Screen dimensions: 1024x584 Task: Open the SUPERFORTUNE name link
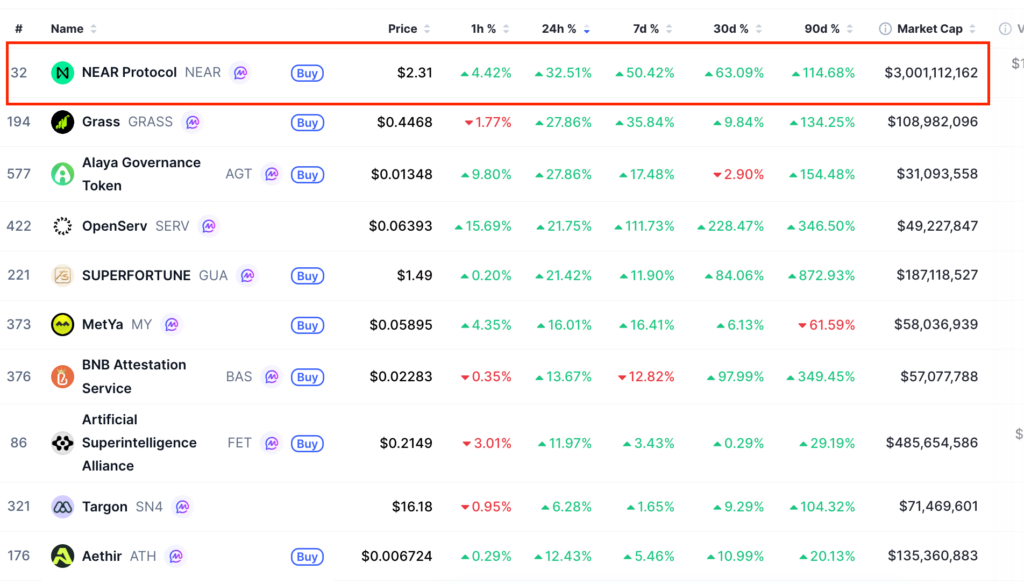click(x=136, y=276)
